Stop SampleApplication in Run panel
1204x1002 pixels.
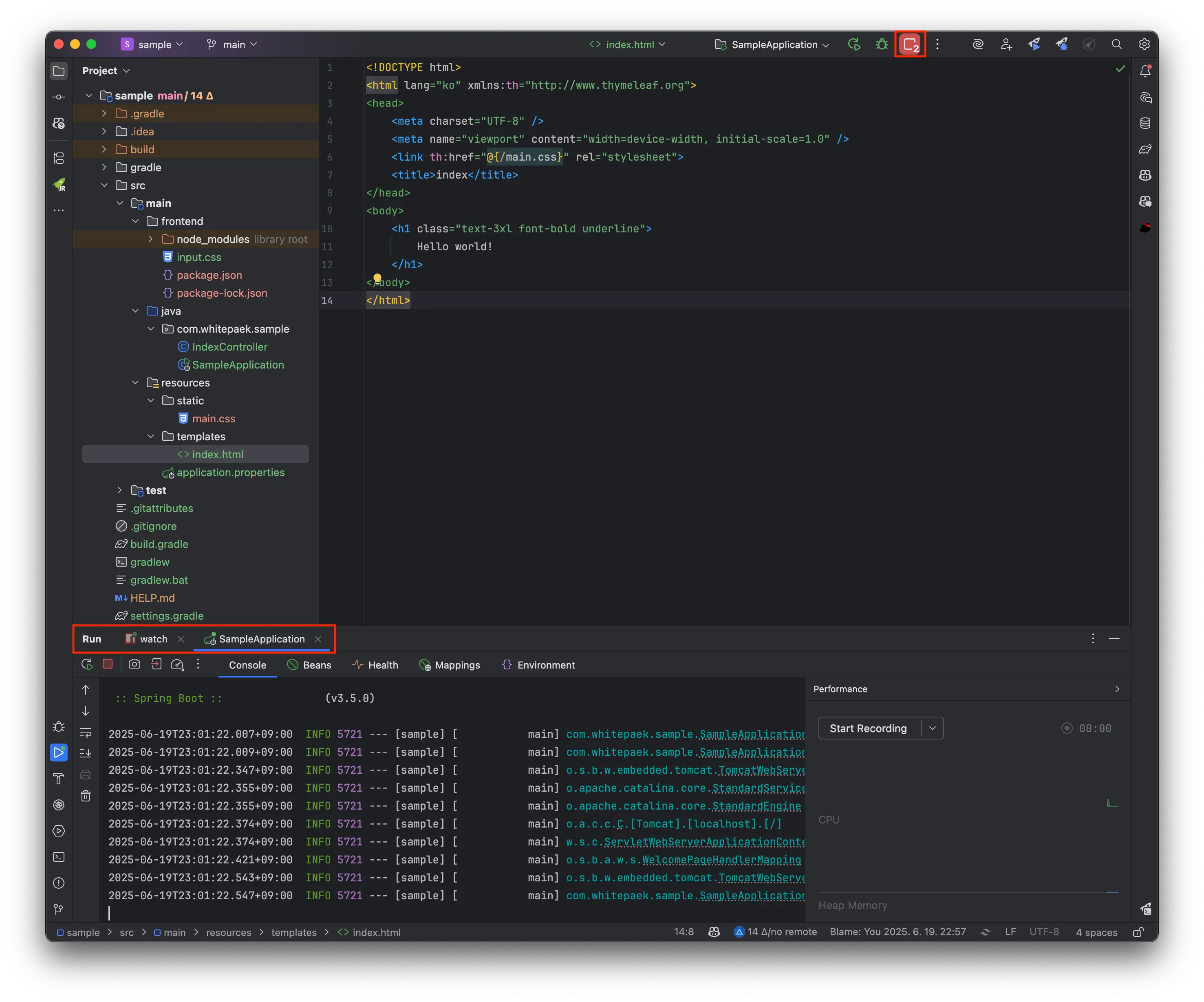click(x=107, y=664)
